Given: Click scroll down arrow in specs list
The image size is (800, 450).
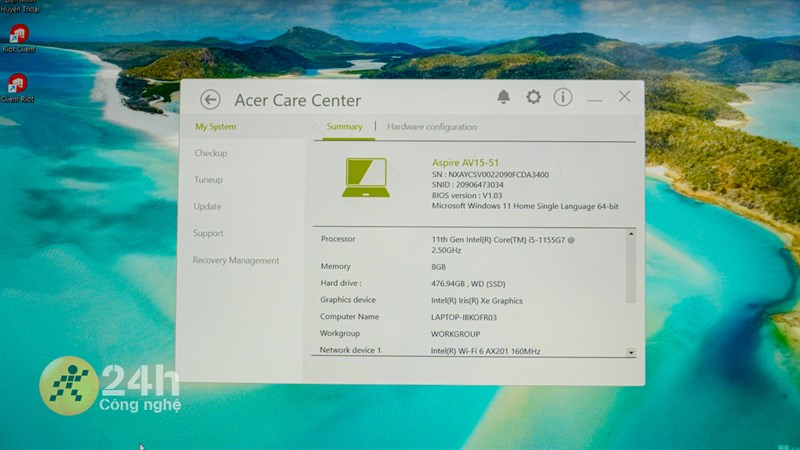Looking at the screenshot, I should click(631, 352).
